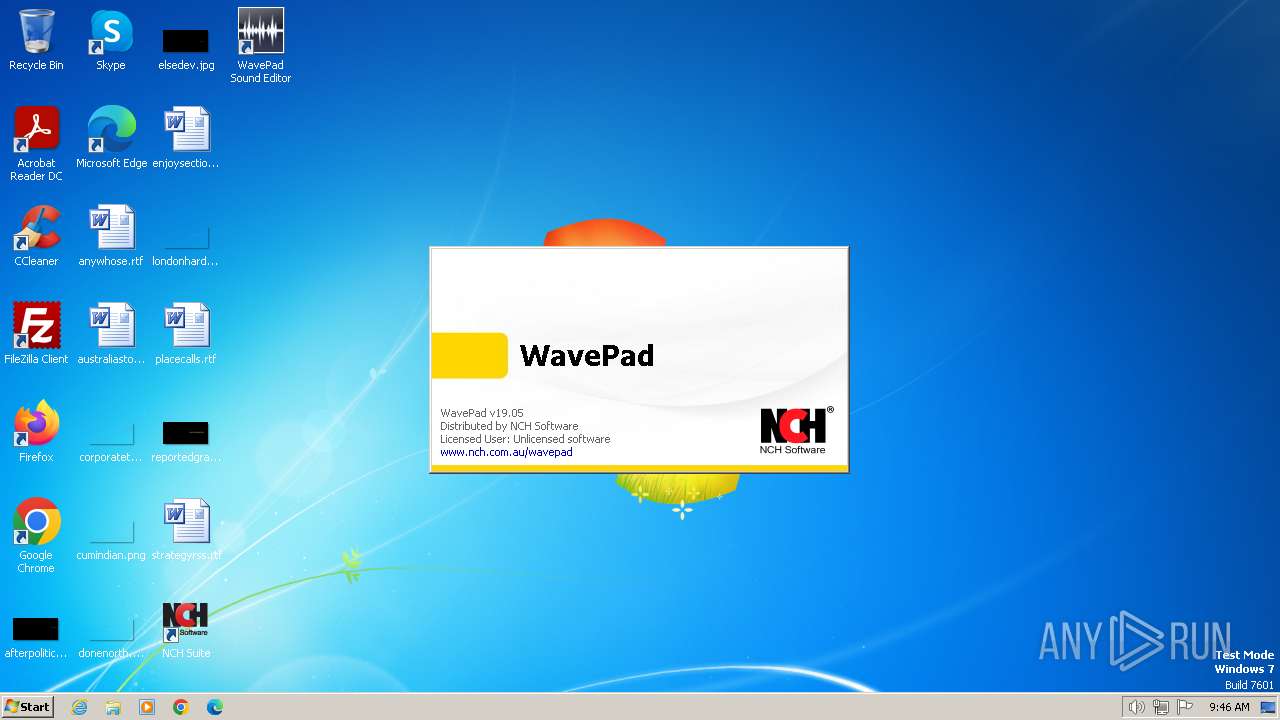The height and width of the screenshot is (720, 1280).
Task: Click the WavePad splash title text
Action: tap(587, 355)
